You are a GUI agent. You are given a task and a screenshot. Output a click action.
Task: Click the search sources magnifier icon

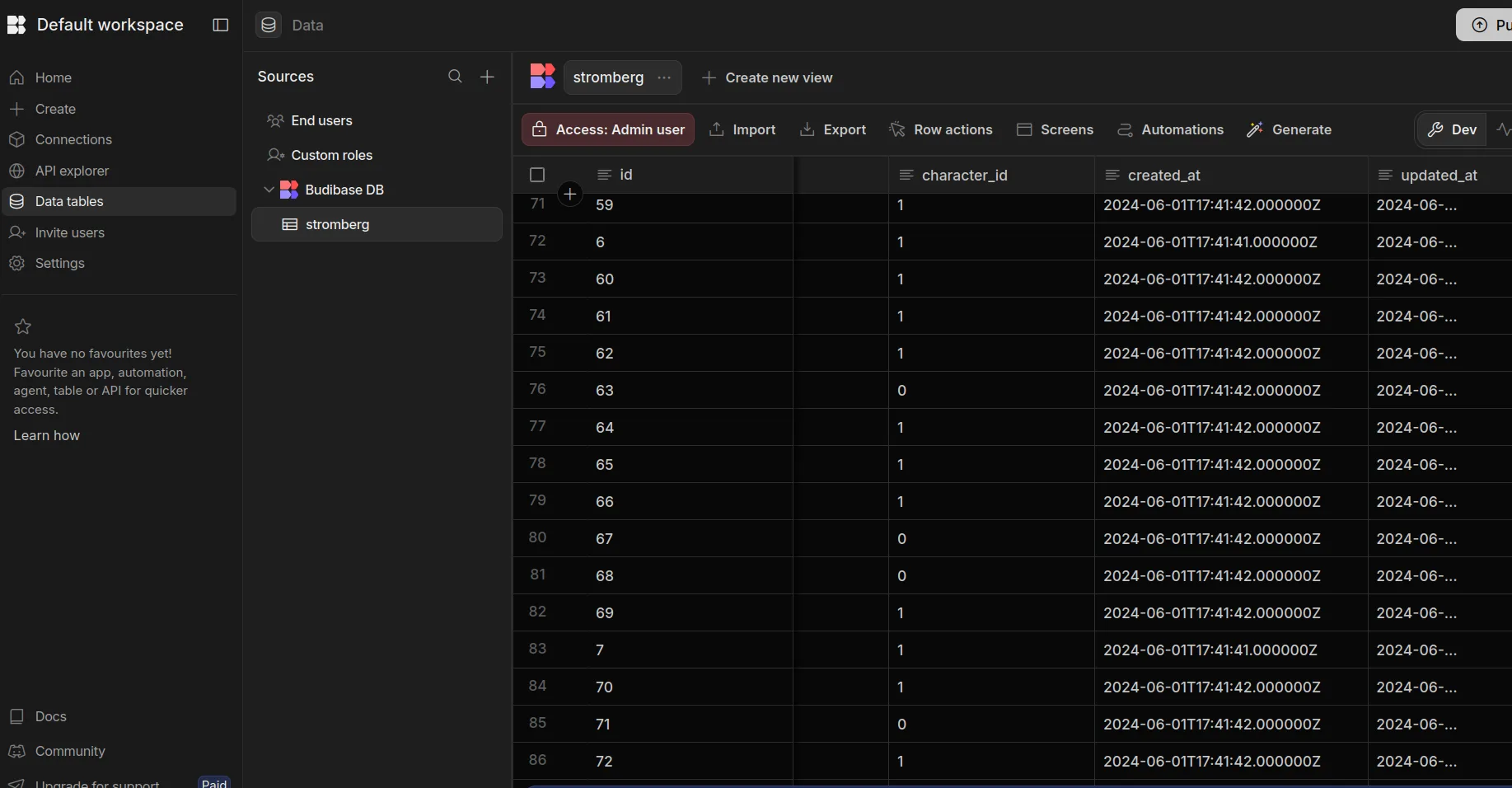coord(455,77)
